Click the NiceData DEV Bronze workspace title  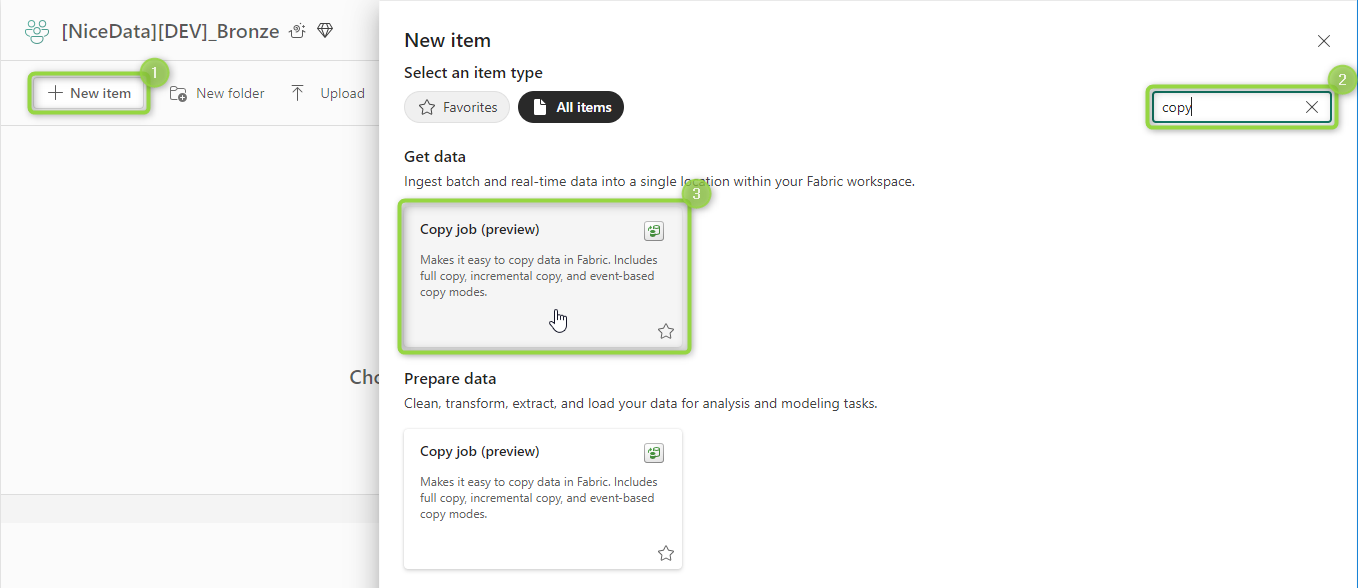(170, 31)
